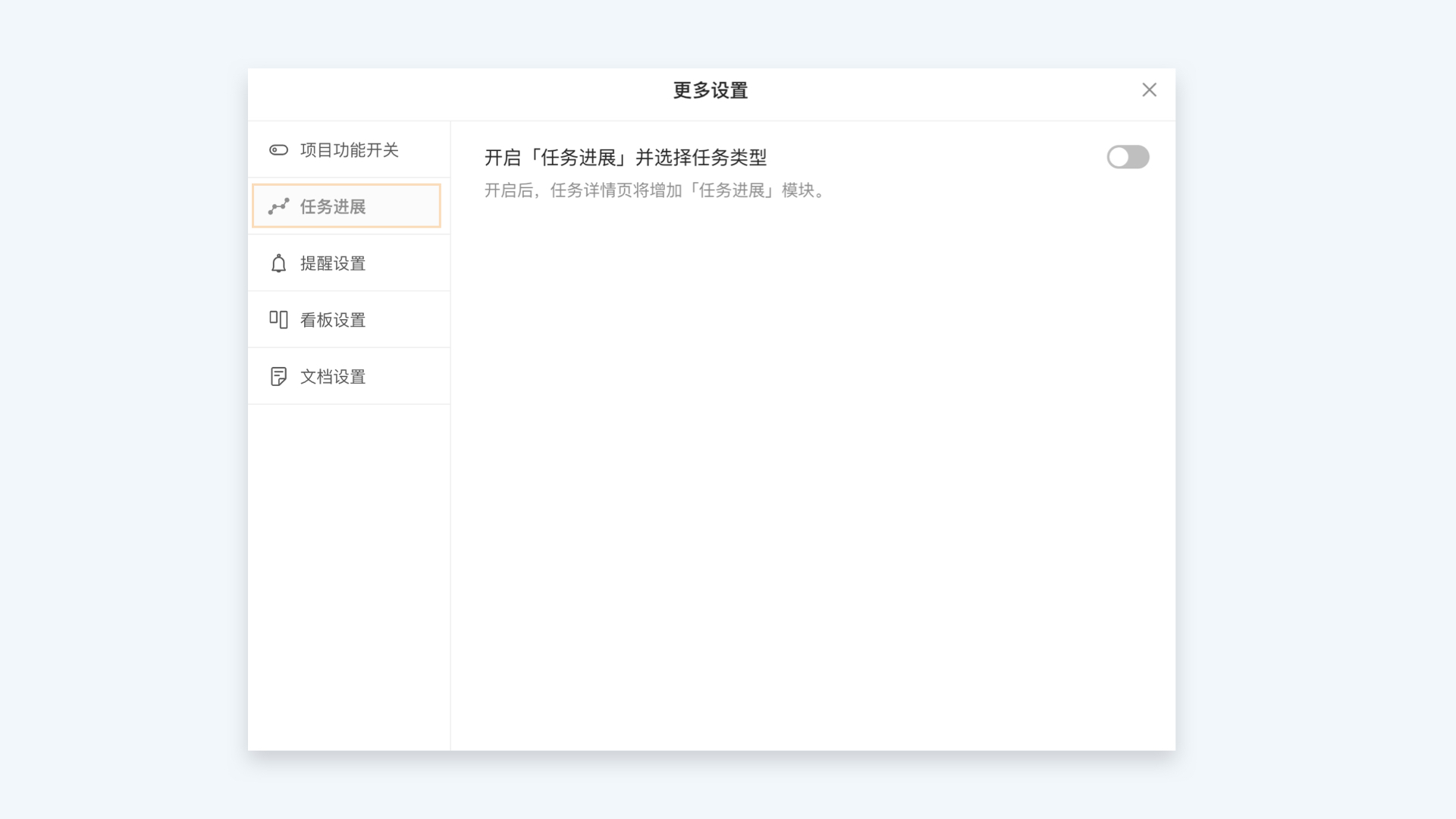Screen dimensions: 1456x819
Task: Open 文档设置 via its text label
Action: (x=333, y=377)
